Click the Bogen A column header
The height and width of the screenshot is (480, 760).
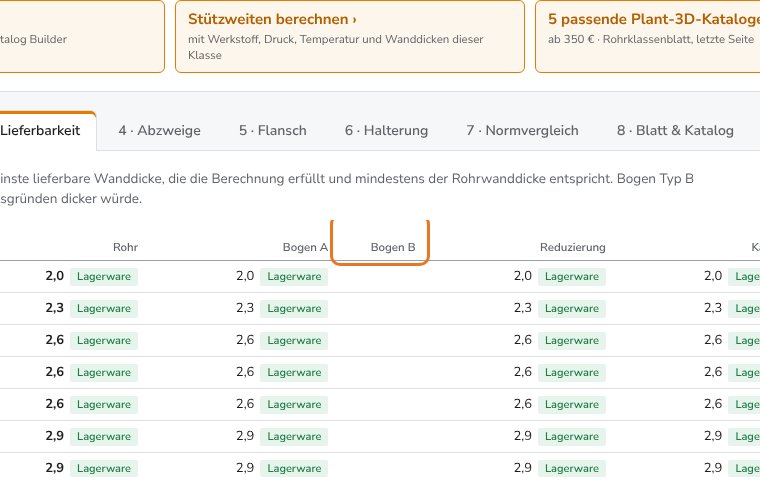point(305,247)
